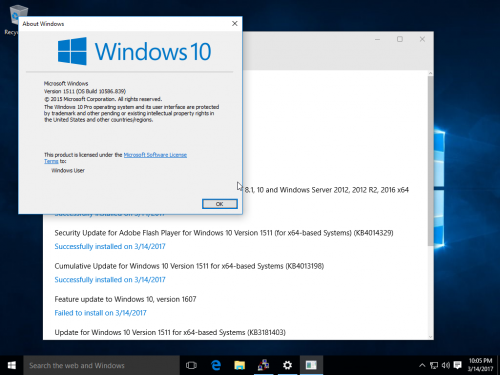Open the network status tray icon
Screen dimensions: 500x375
pos(434,365)
